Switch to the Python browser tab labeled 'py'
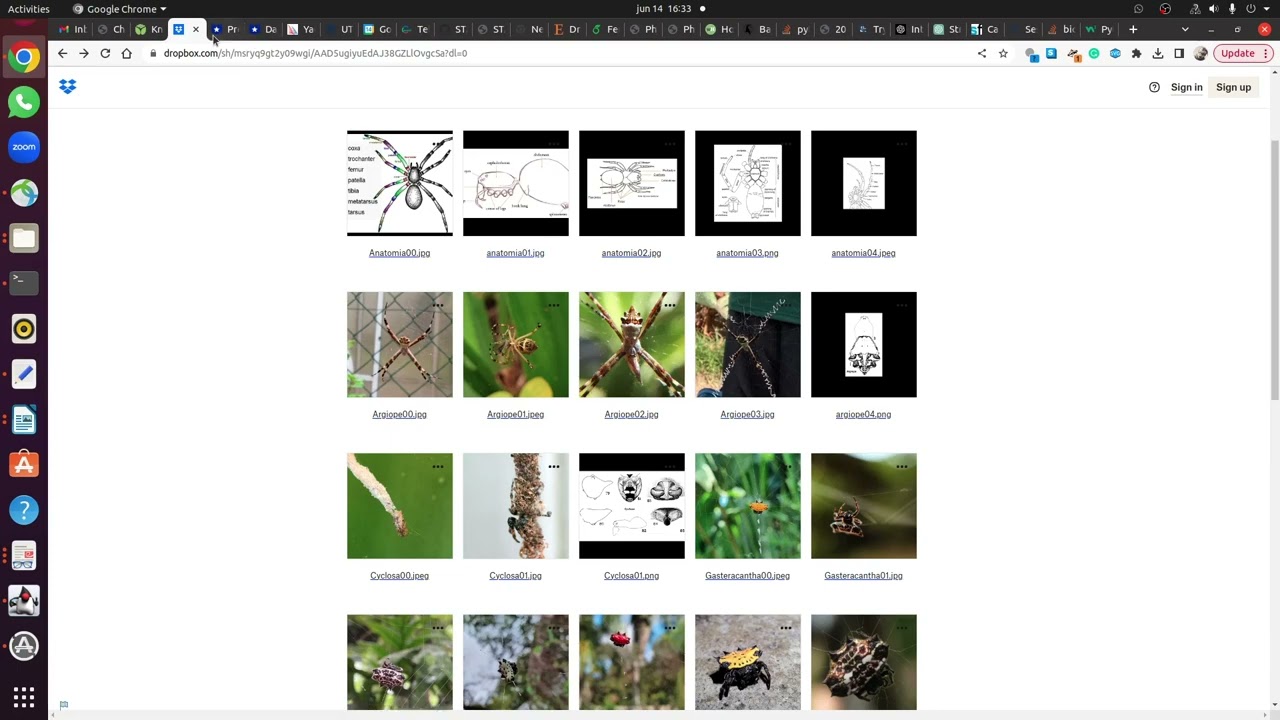This screenshot has height=720, width=1280. click(795, 29)
